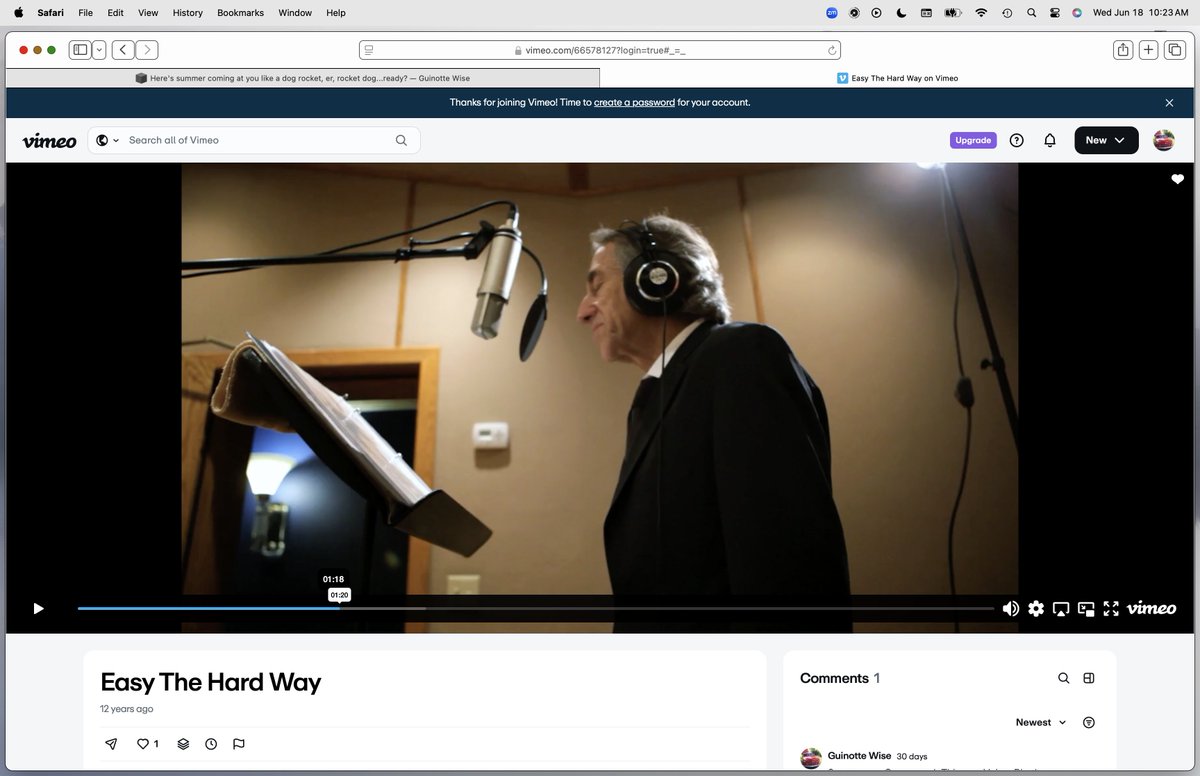Collapse the comments panel with the panel icon
The height and width of the screenshot is (776, 1200).
pyautogui.click(x=1089, y=678)
